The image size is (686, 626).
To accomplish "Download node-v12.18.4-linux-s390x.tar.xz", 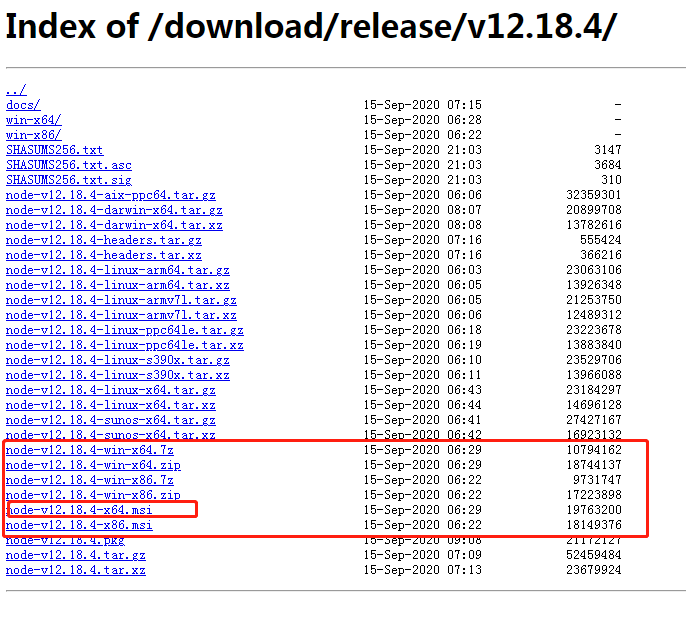I will 117,375.
